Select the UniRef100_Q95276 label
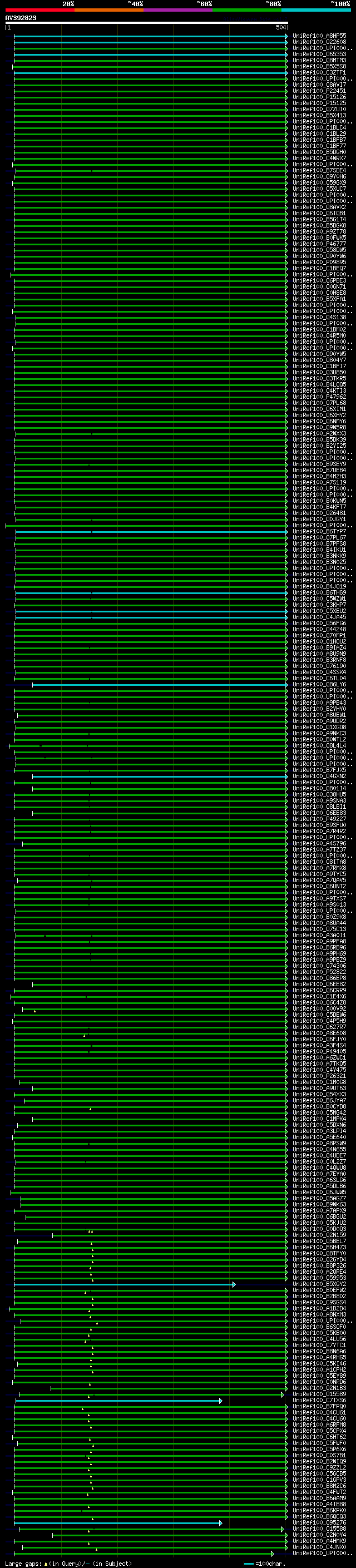This screenshot has height=1568, width=356. click(319, 1523)
